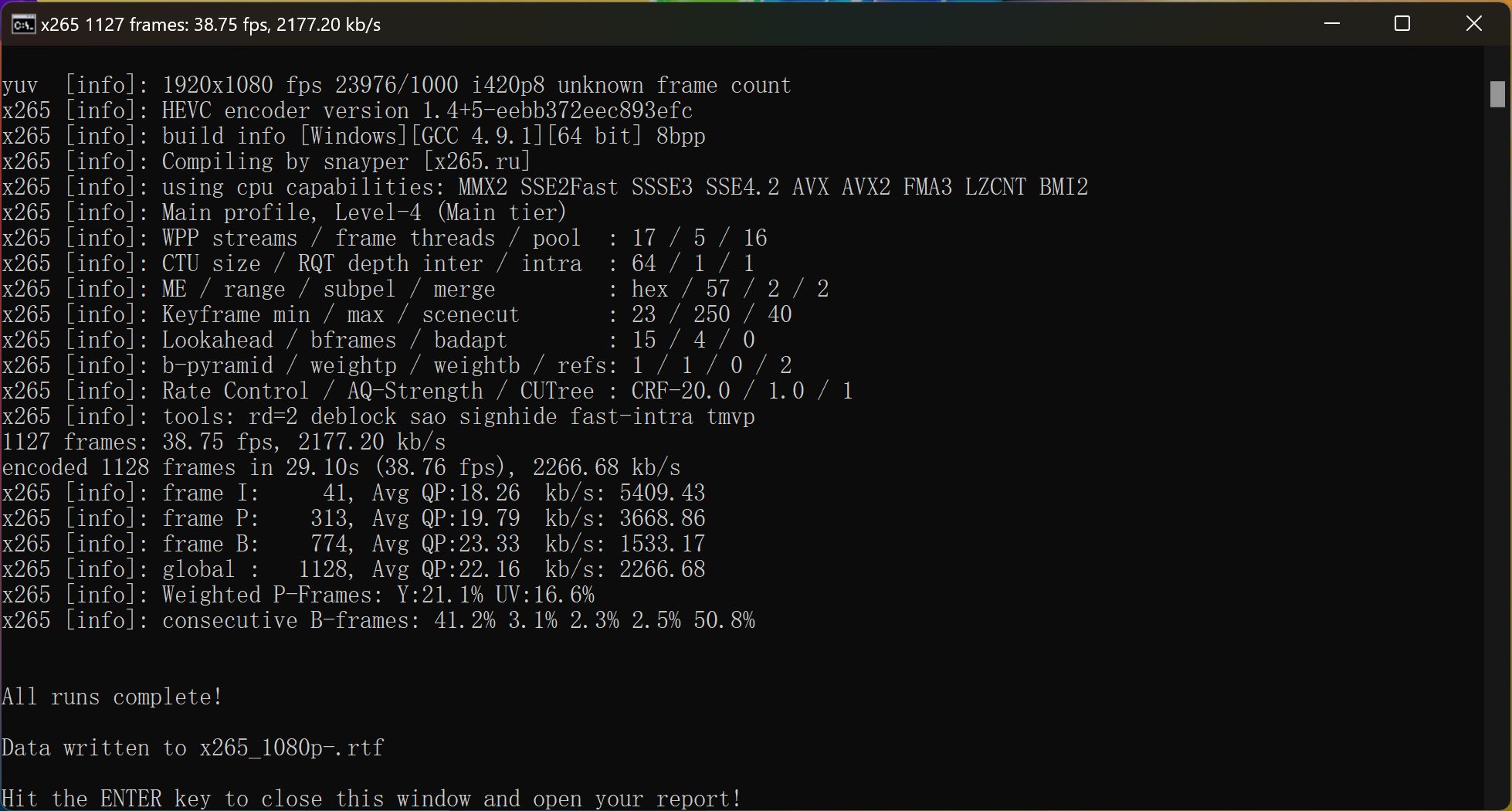
Task: Click title text 'x265 1127 frames: 38.75 fps'
Action: point(155,25)
